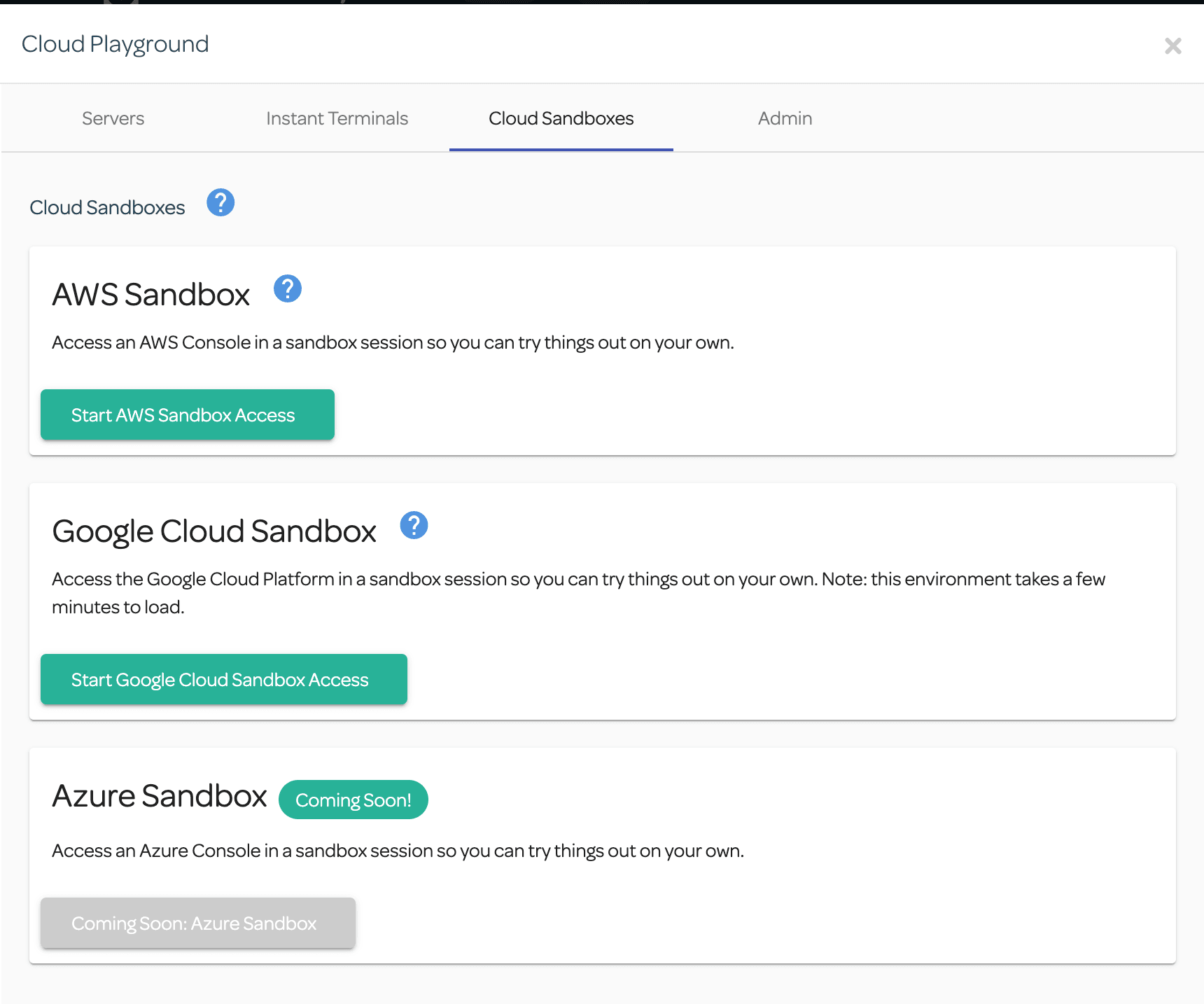1204x1004 pixels.
Task: Click Start Google Cloud Sandbox Access button
Action: [x=224, y=679]
